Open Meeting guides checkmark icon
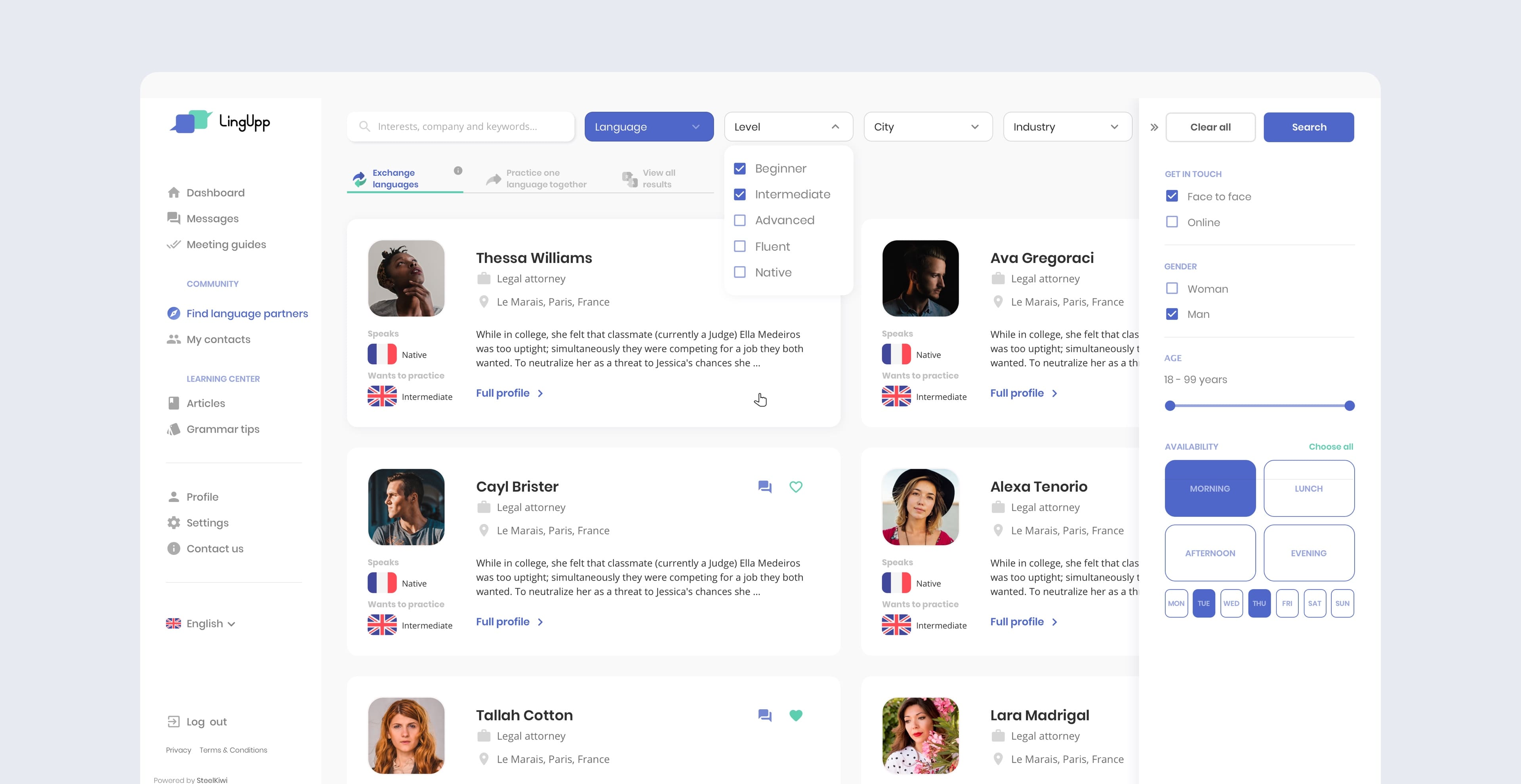The width and height of the screenshot is (1521, 784). point(173,244)
